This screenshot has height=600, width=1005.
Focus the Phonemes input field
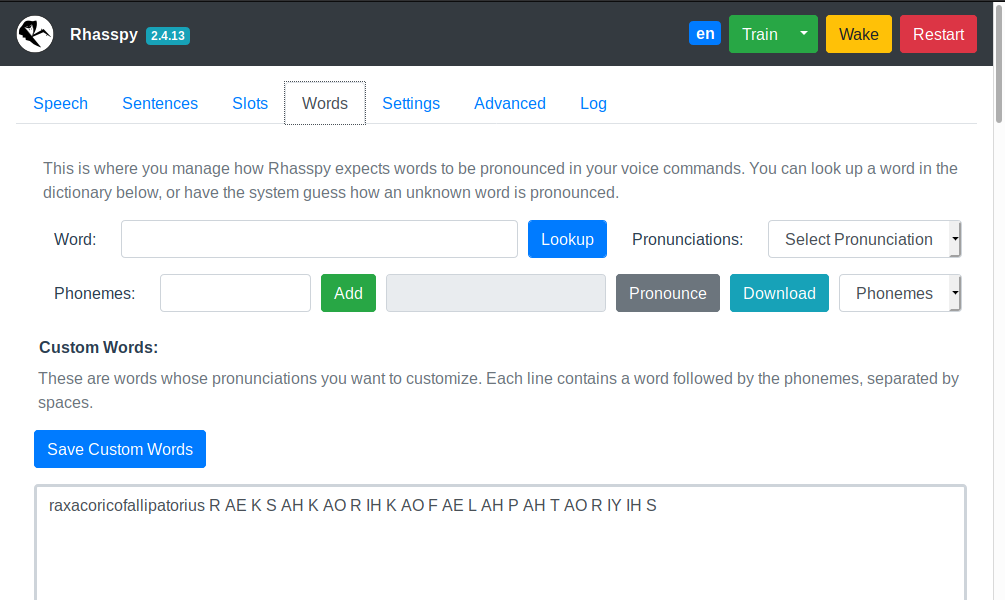[x=235, y=293]
